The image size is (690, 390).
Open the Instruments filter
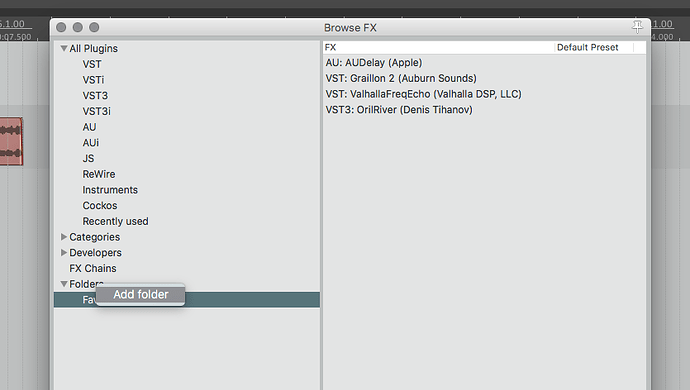[x=110, y=190]
